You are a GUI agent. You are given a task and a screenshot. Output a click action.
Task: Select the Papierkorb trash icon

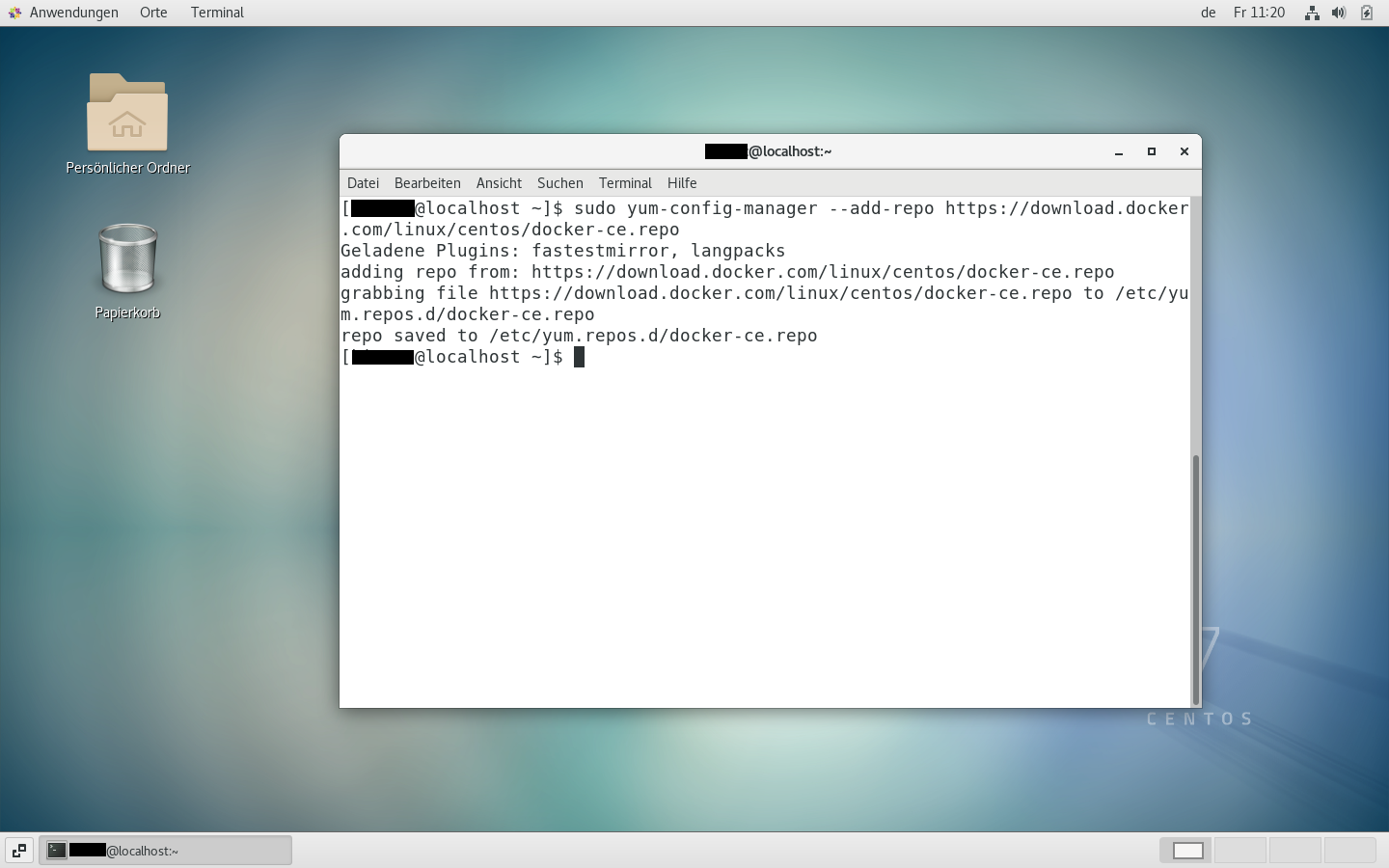click(127, 258)
